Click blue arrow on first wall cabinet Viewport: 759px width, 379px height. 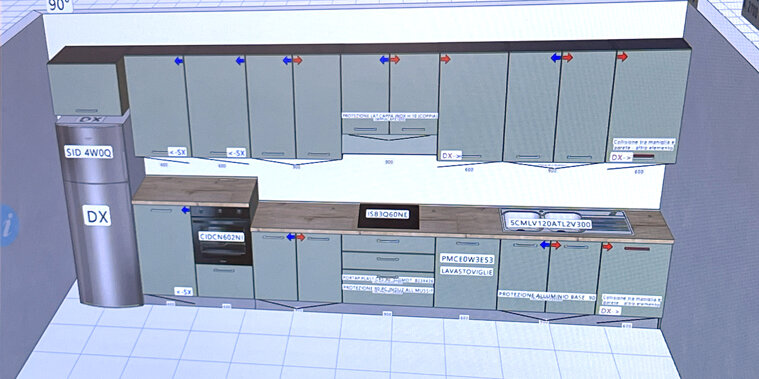(179, 61)
